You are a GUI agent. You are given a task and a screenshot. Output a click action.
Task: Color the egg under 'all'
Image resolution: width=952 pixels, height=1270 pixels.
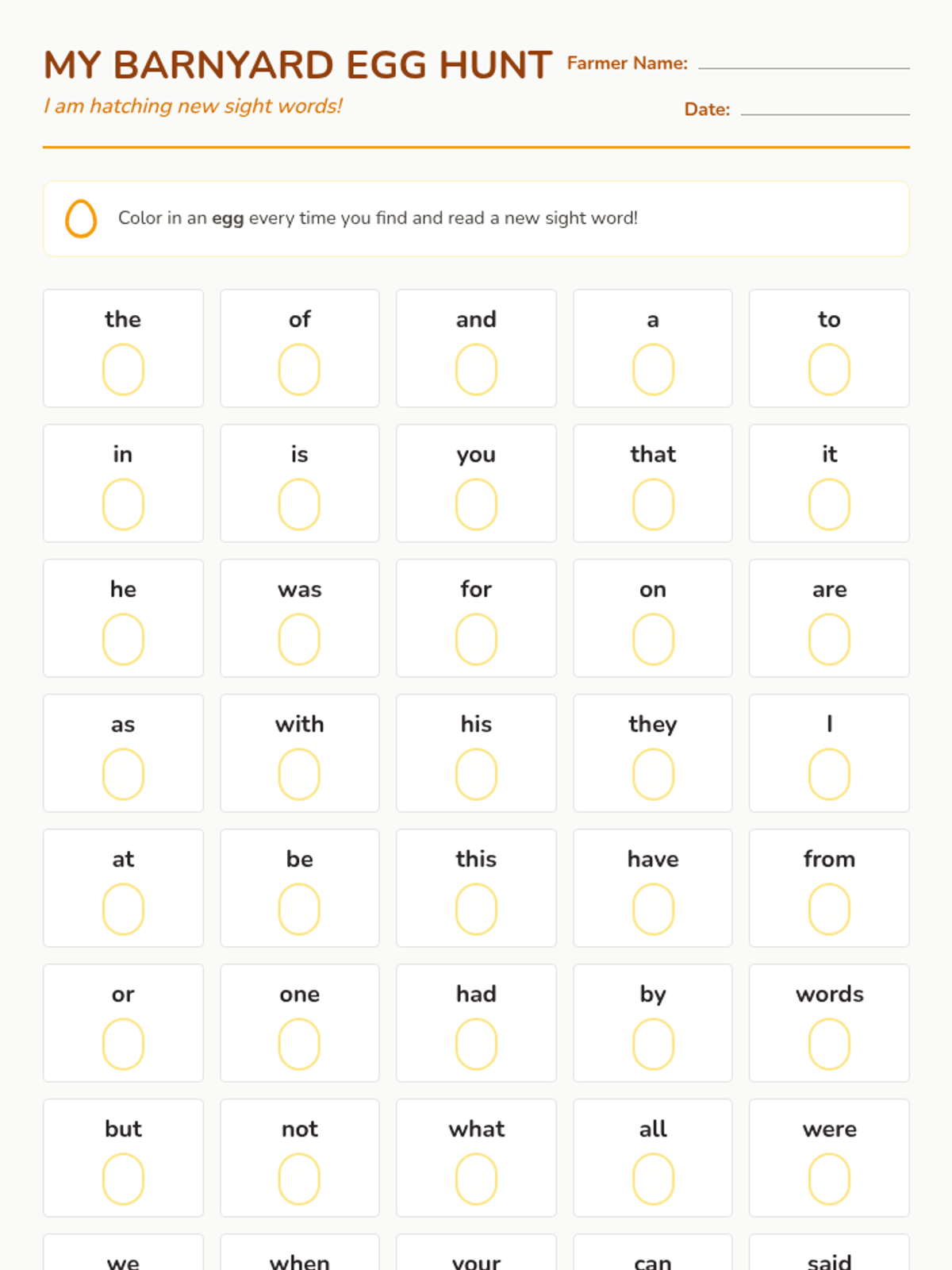pyautogui.click(x=653, y=1179)
